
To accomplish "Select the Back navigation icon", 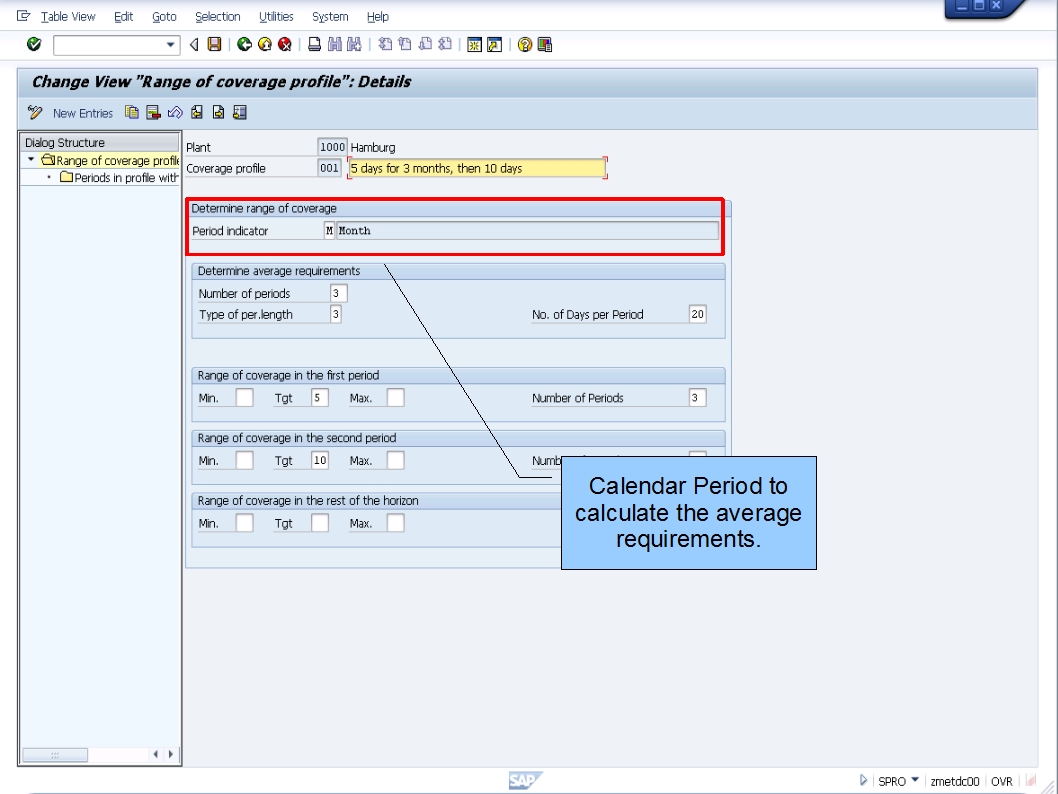I will coord(243,44).
